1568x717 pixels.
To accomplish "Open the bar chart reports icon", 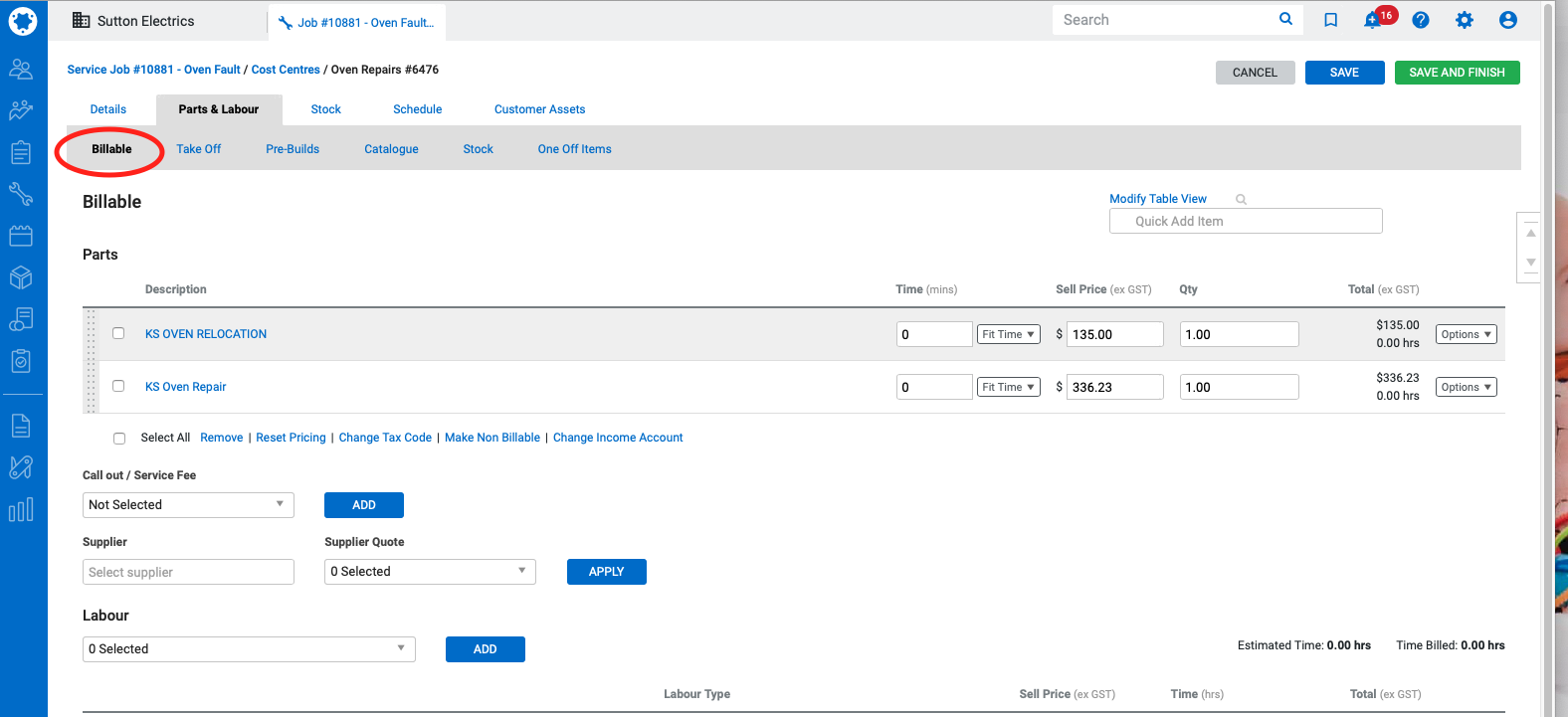I will pos(21,510).
